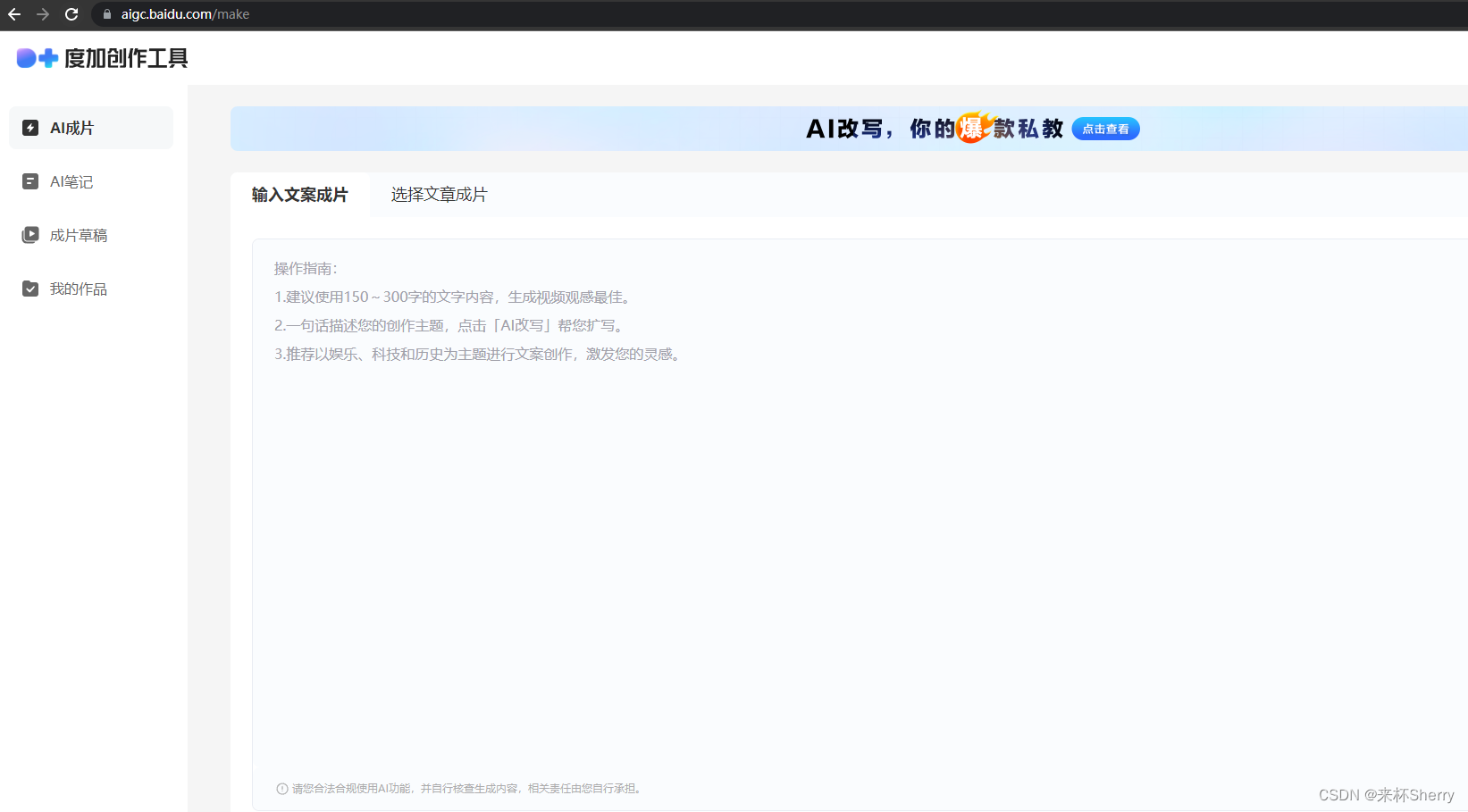The width and height of the screenshot is (1468, 812).
Task: Open the AI笔记 sidebar item
Action: coord(91,181)
